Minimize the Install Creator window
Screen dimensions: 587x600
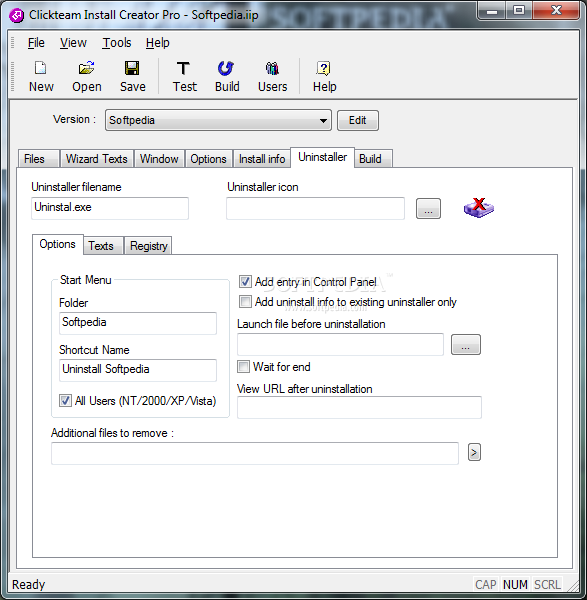(x=491, y=11)
